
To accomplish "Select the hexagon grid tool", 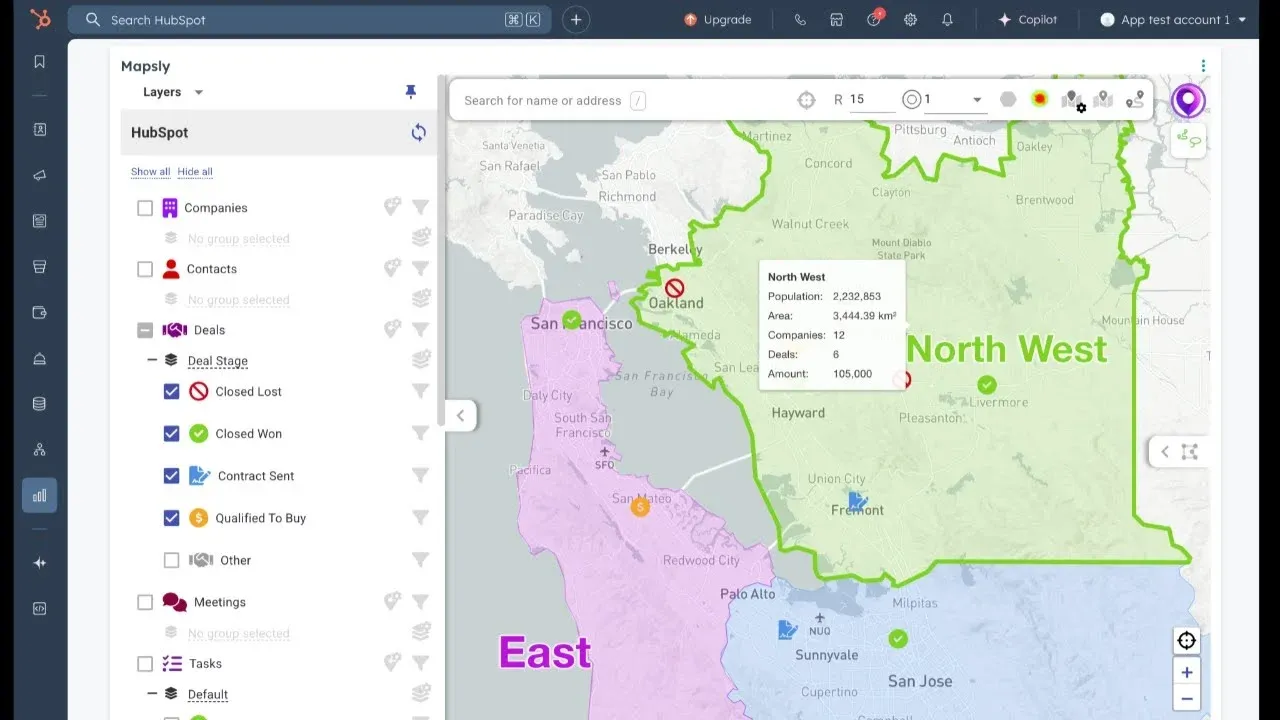I will tap(1008, 99).
